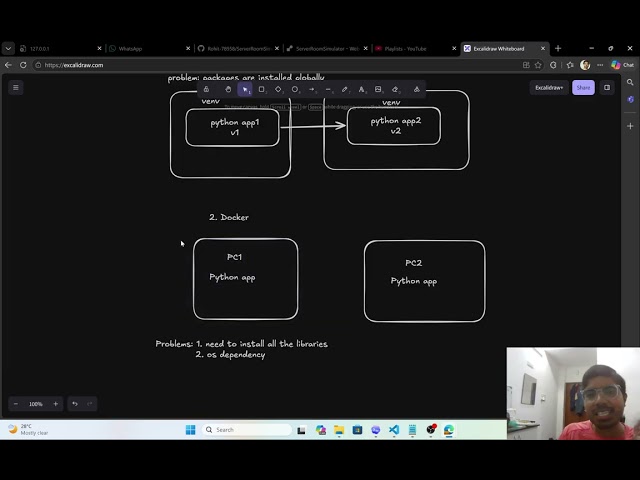Zoom out using the minus button

16,404
